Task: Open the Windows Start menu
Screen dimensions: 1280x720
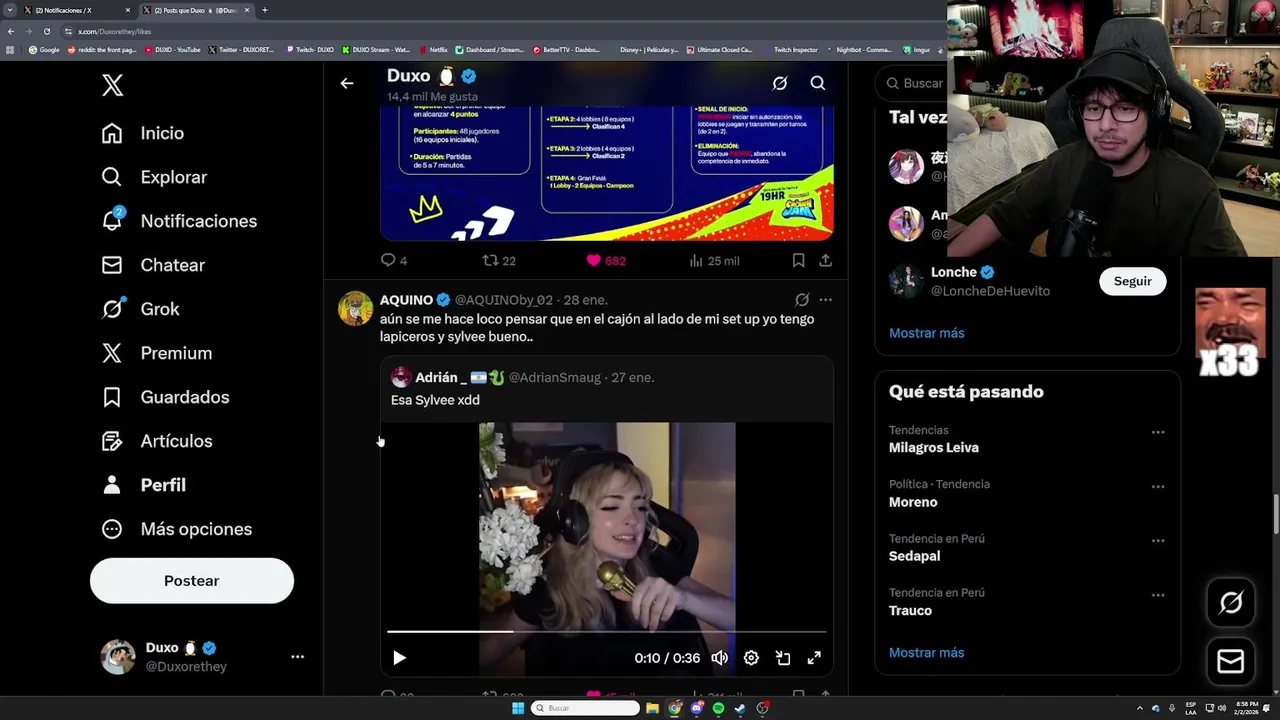Action: tap(518, 708)
